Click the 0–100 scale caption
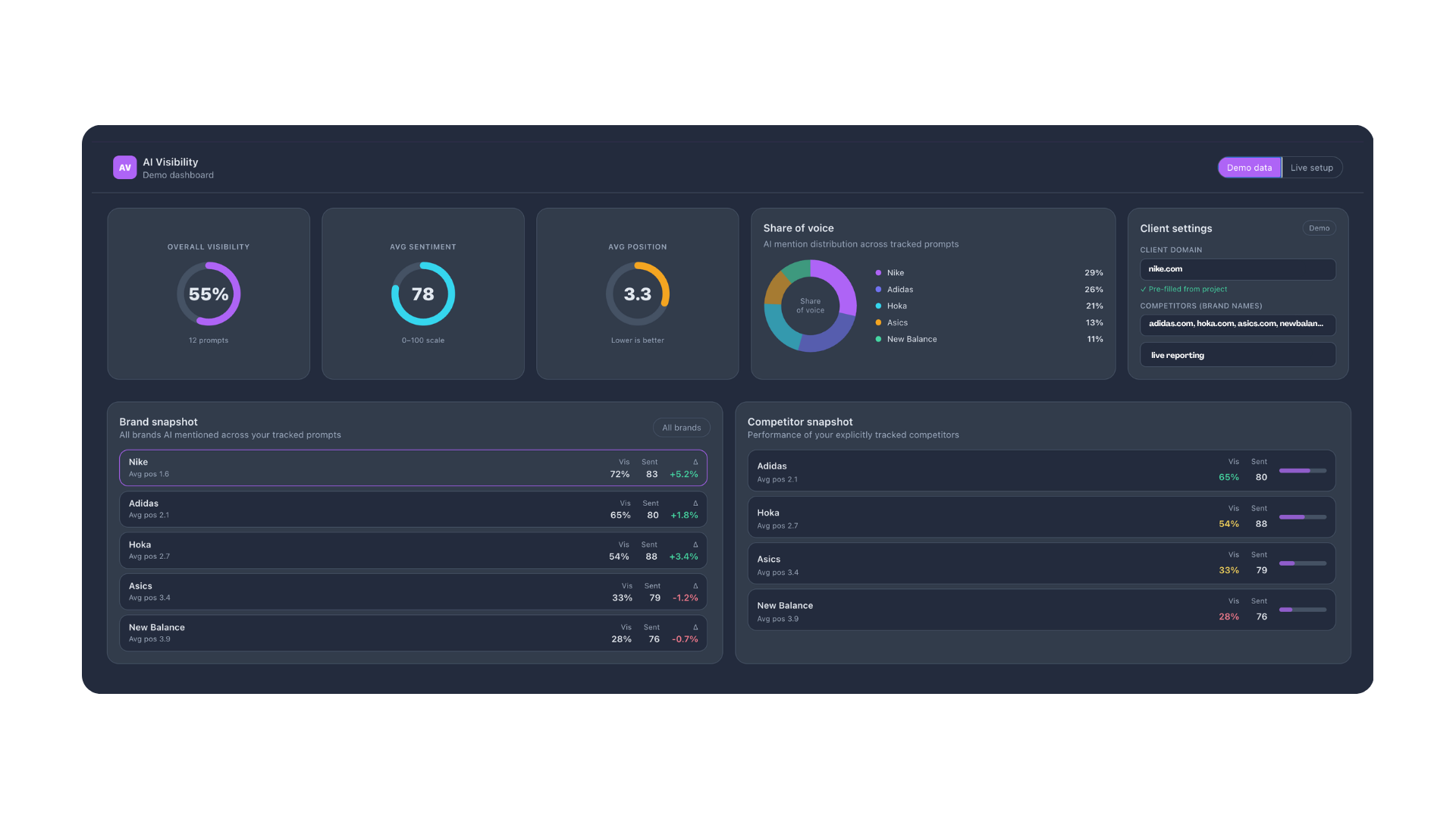1456x819 pixels. coord(423,340)
